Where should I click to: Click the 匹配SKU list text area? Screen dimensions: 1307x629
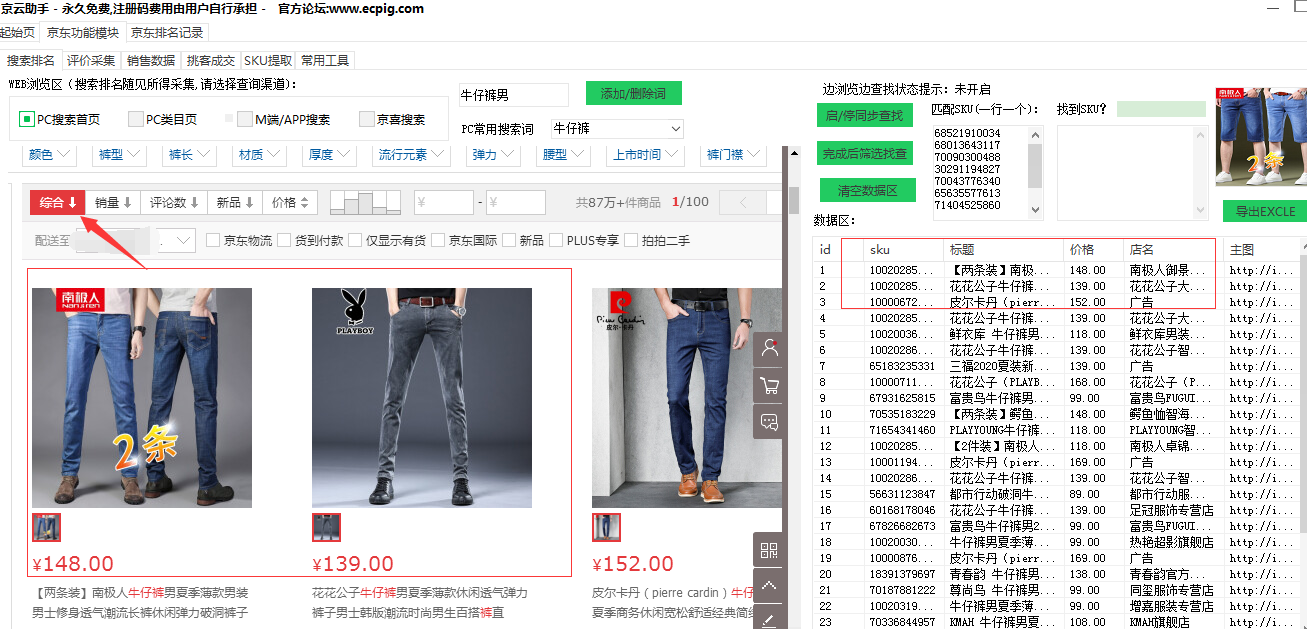(x=979, y=172)
